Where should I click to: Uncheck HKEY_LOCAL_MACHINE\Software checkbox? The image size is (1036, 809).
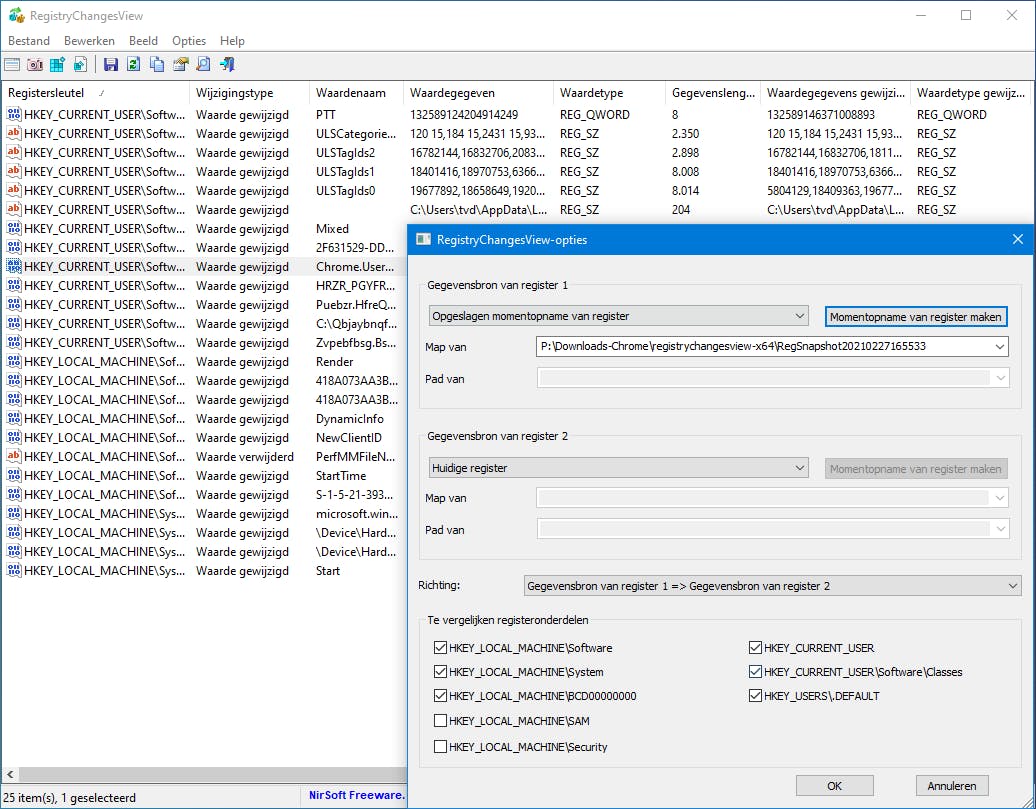point(441,648)
